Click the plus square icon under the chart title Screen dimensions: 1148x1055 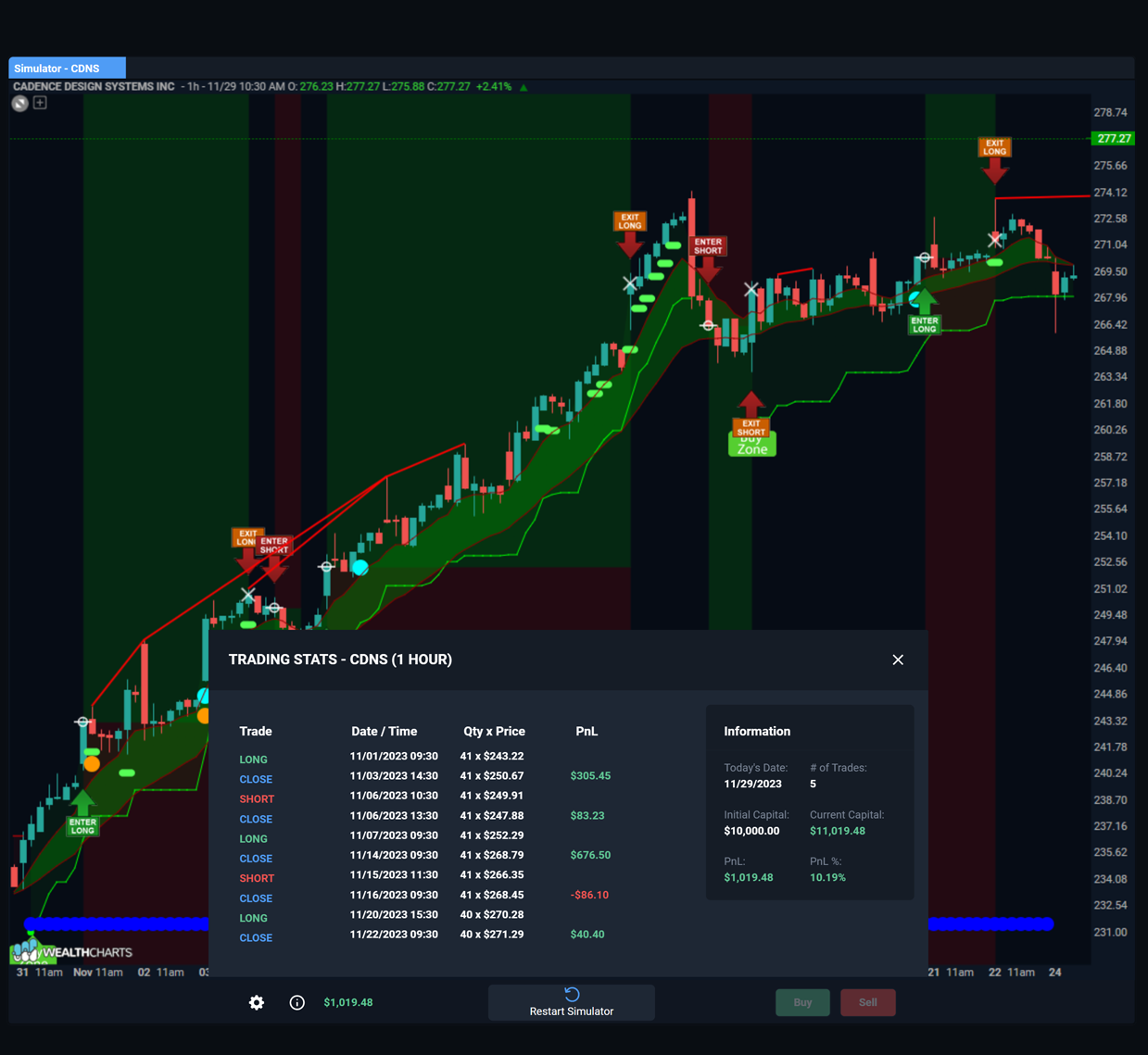pos(40,102)
